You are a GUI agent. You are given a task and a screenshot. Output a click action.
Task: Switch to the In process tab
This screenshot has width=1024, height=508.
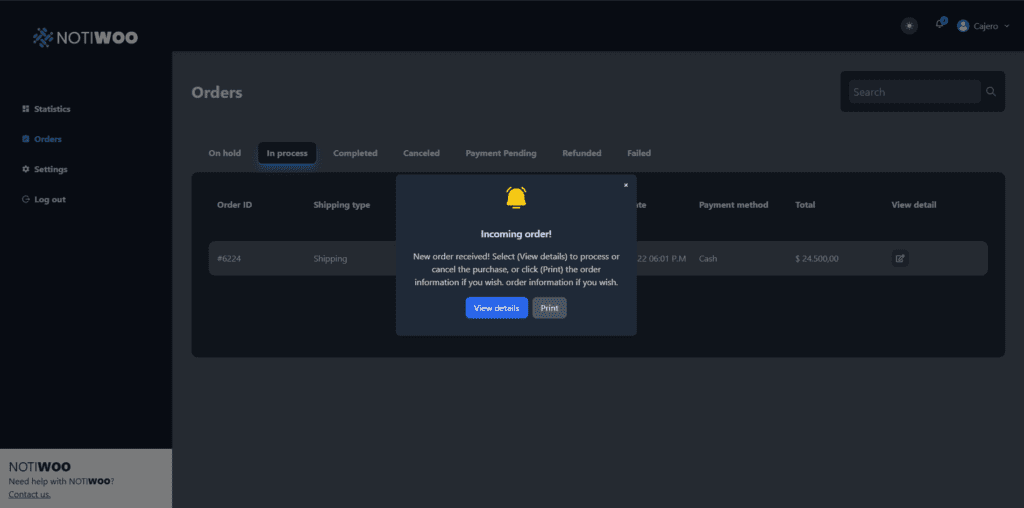point(287,153)
